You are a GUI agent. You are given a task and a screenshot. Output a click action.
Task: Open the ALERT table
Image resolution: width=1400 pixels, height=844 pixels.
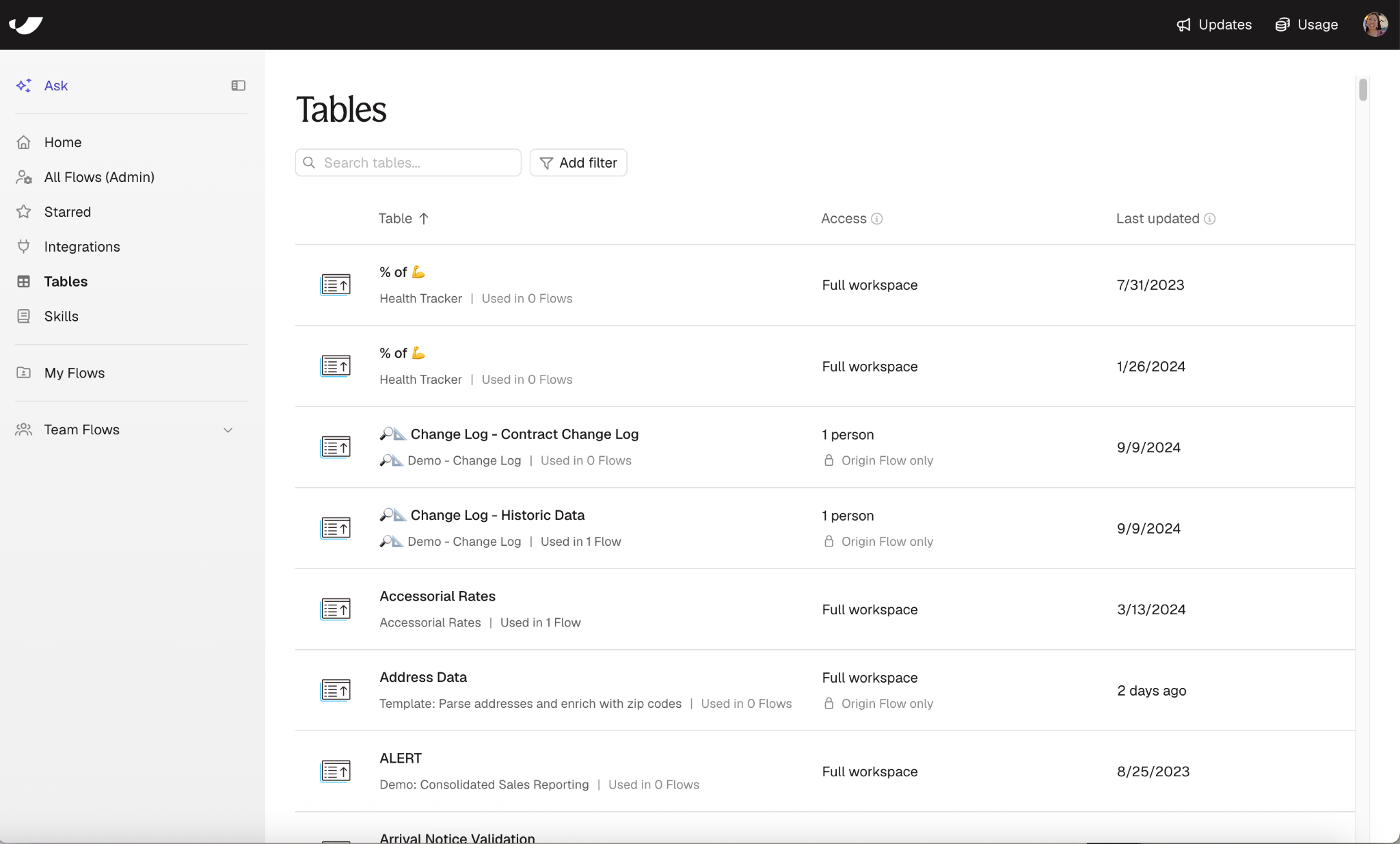(x=401, y=759)
